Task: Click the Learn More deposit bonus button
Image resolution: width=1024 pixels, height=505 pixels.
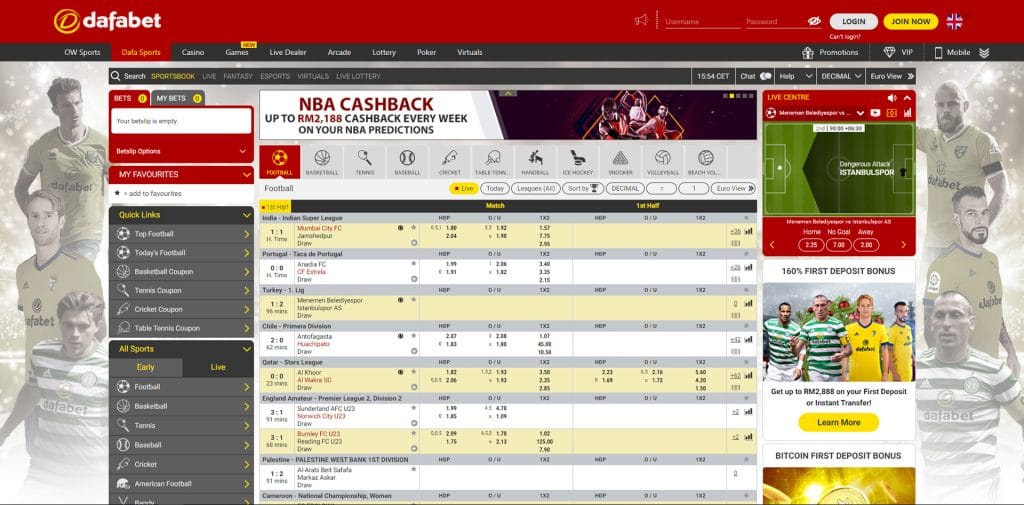Action: [x=839, y=423]
